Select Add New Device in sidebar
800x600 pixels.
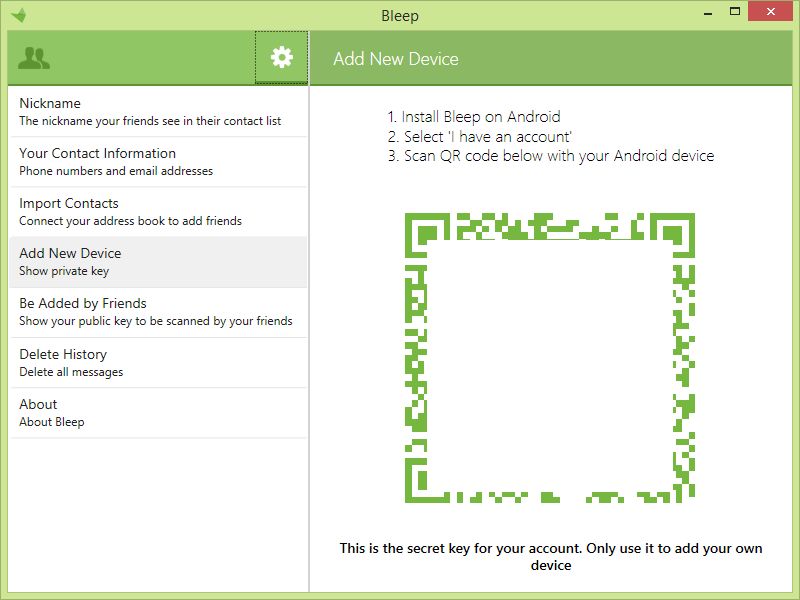click(x=158, y=262)
